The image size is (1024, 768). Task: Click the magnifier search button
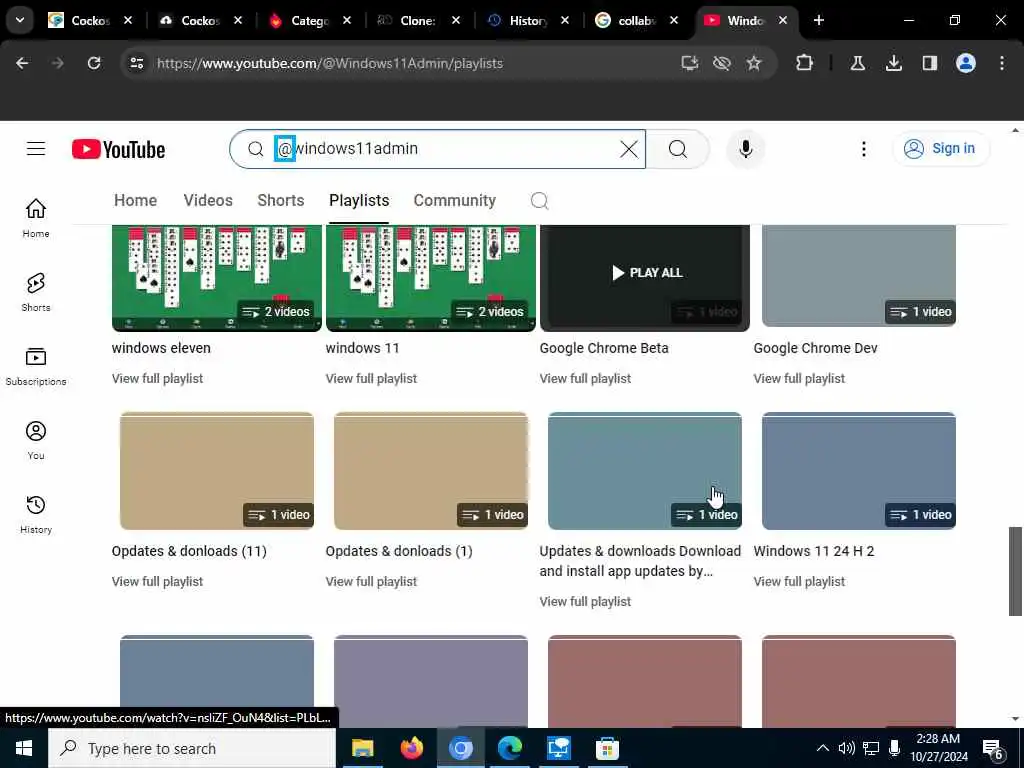678,149
